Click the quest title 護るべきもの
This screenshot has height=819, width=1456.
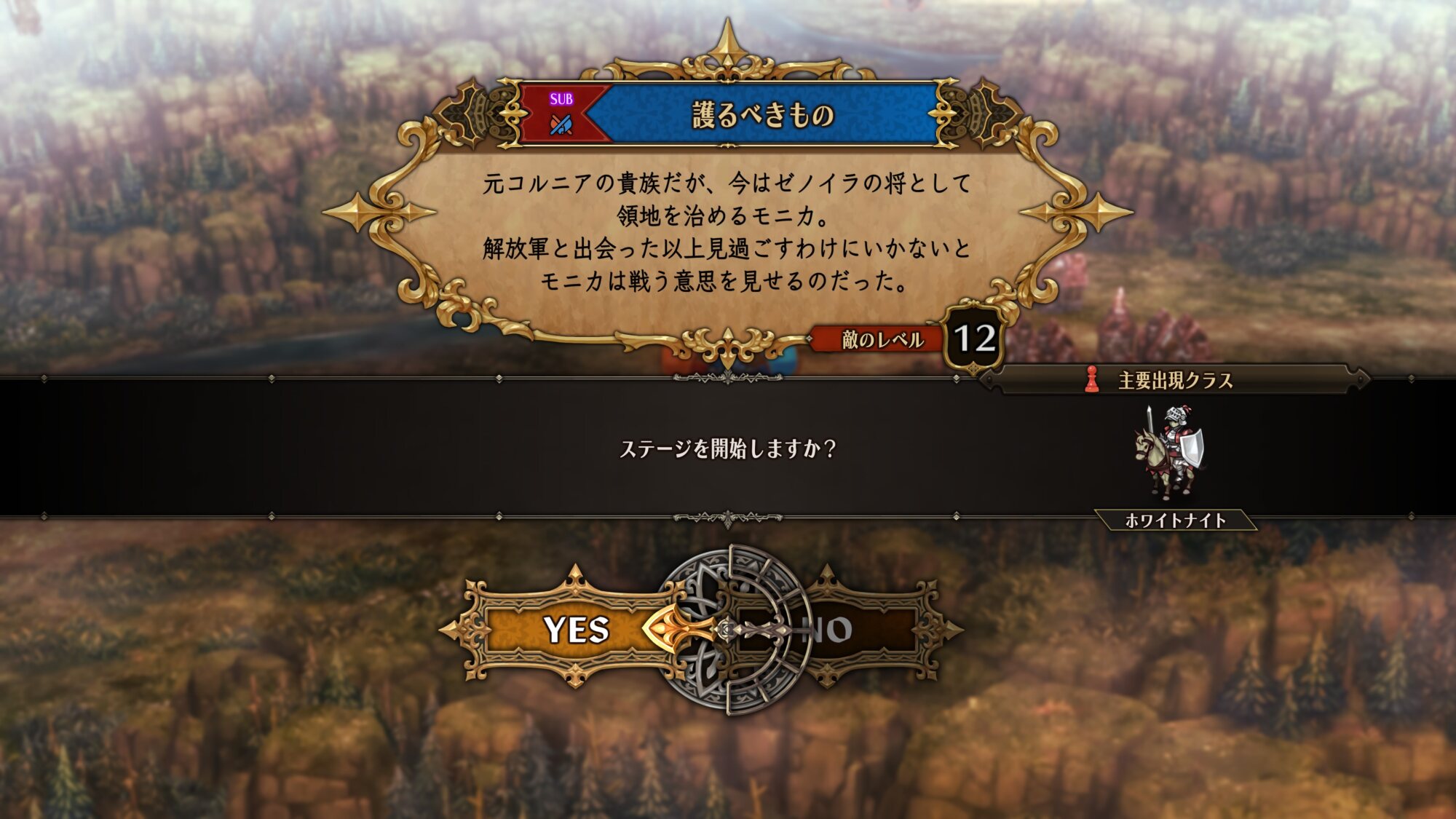coord(762,116)
